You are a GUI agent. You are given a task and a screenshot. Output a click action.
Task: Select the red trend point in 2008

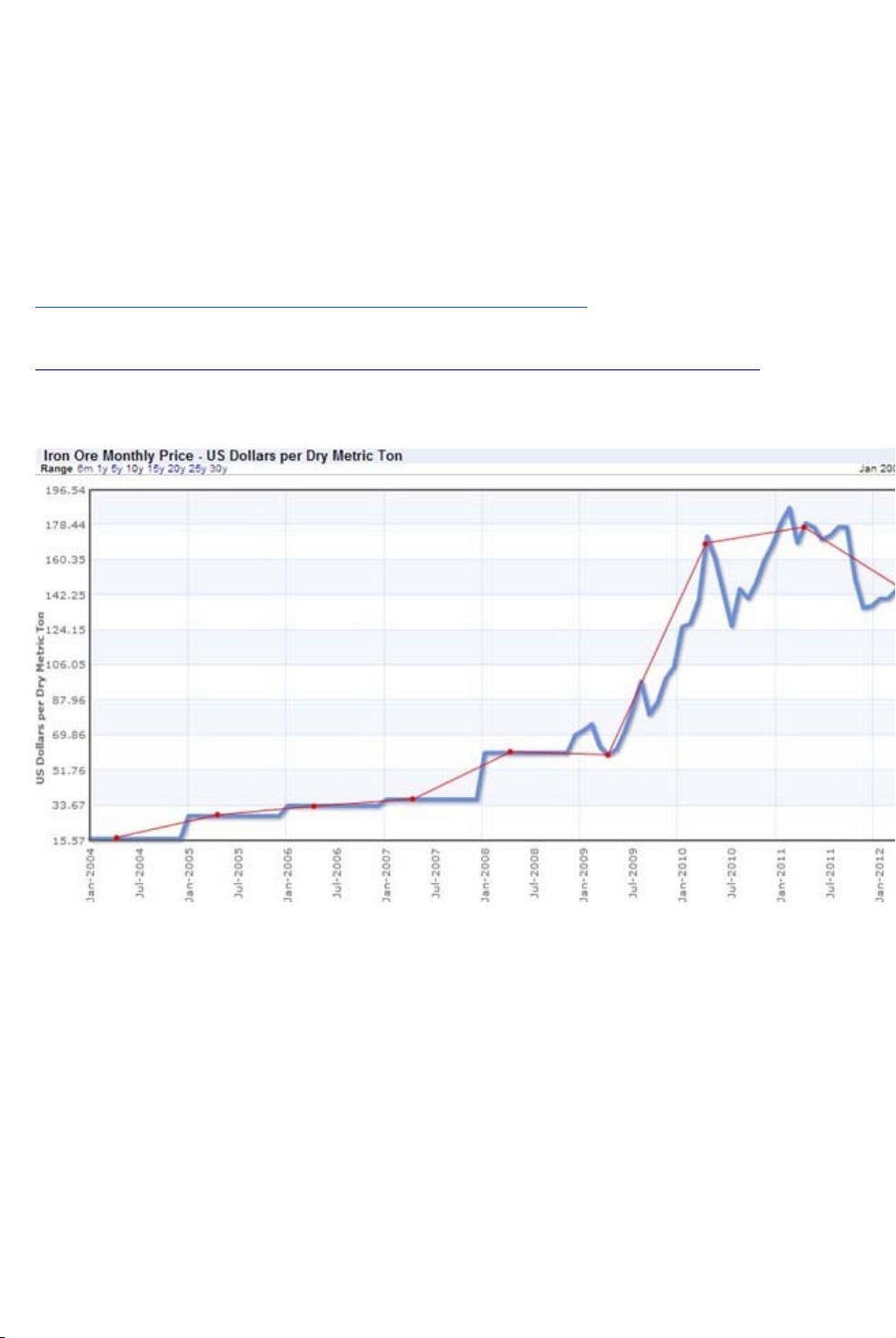[510, 752]
